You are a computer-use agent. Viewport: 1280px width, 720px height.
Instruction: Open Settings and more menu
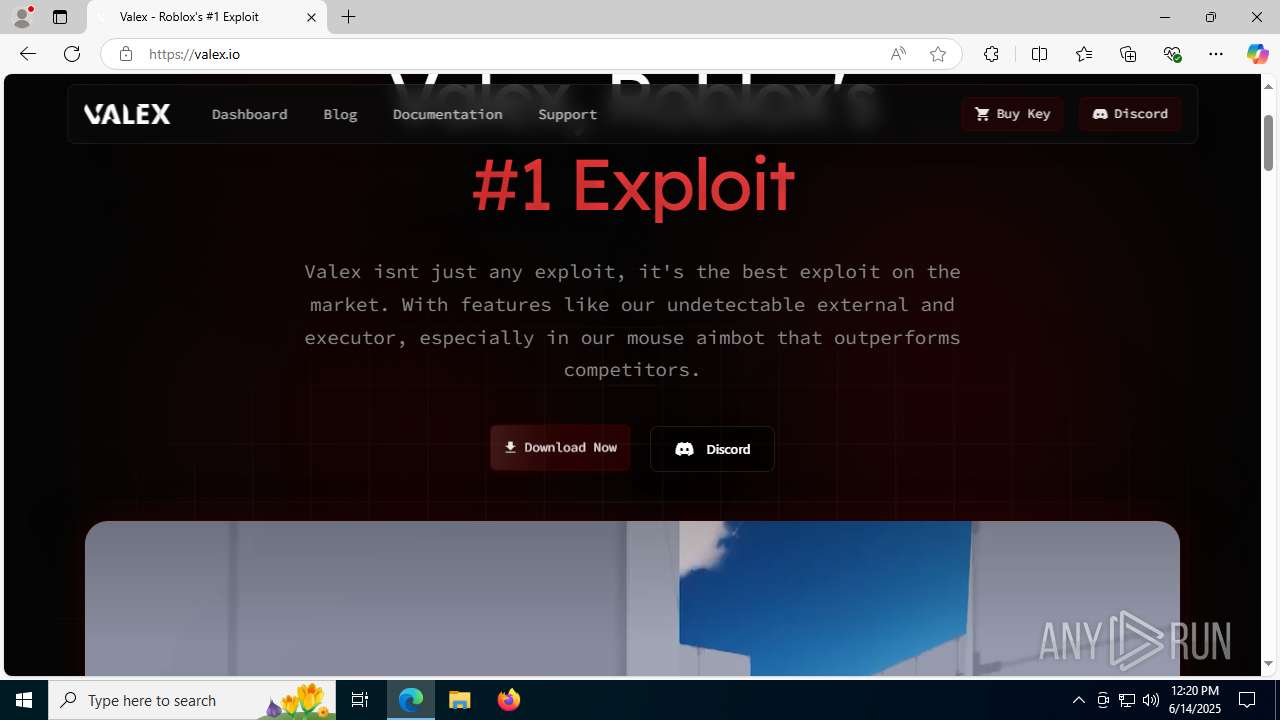pyautogui.click(x=1216, y=54)
